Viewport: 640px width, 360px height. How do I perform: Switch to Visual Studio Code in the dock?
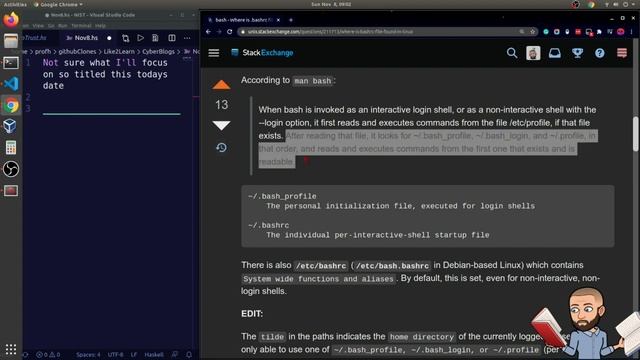pyautogui.click(x=11, y=84)
